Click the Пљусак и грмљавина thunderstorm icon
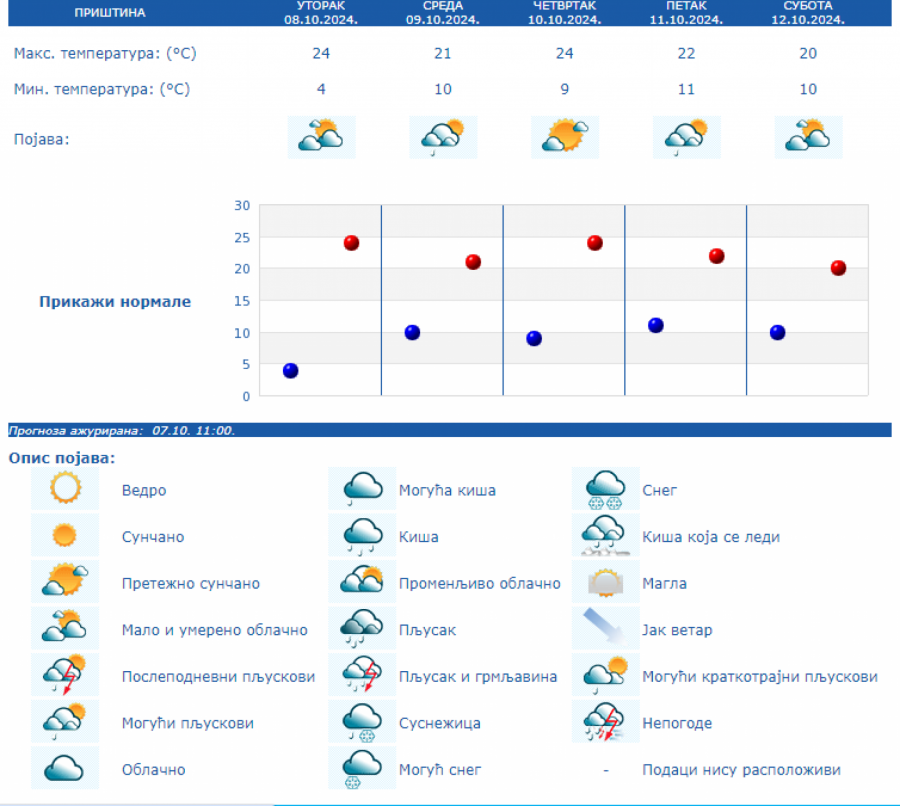 [x=362, y=676]
